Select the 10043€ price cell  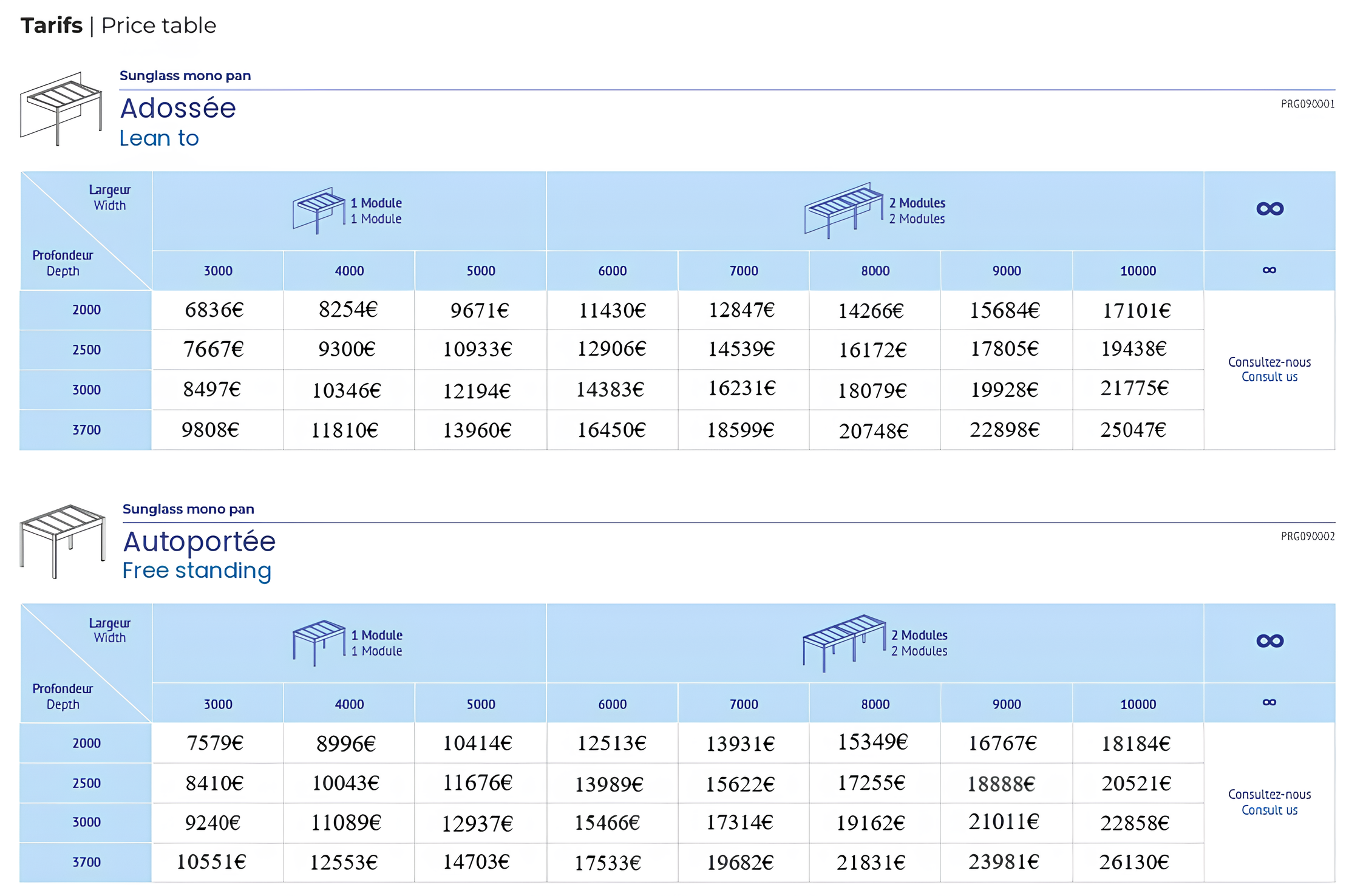click(349, 783)
